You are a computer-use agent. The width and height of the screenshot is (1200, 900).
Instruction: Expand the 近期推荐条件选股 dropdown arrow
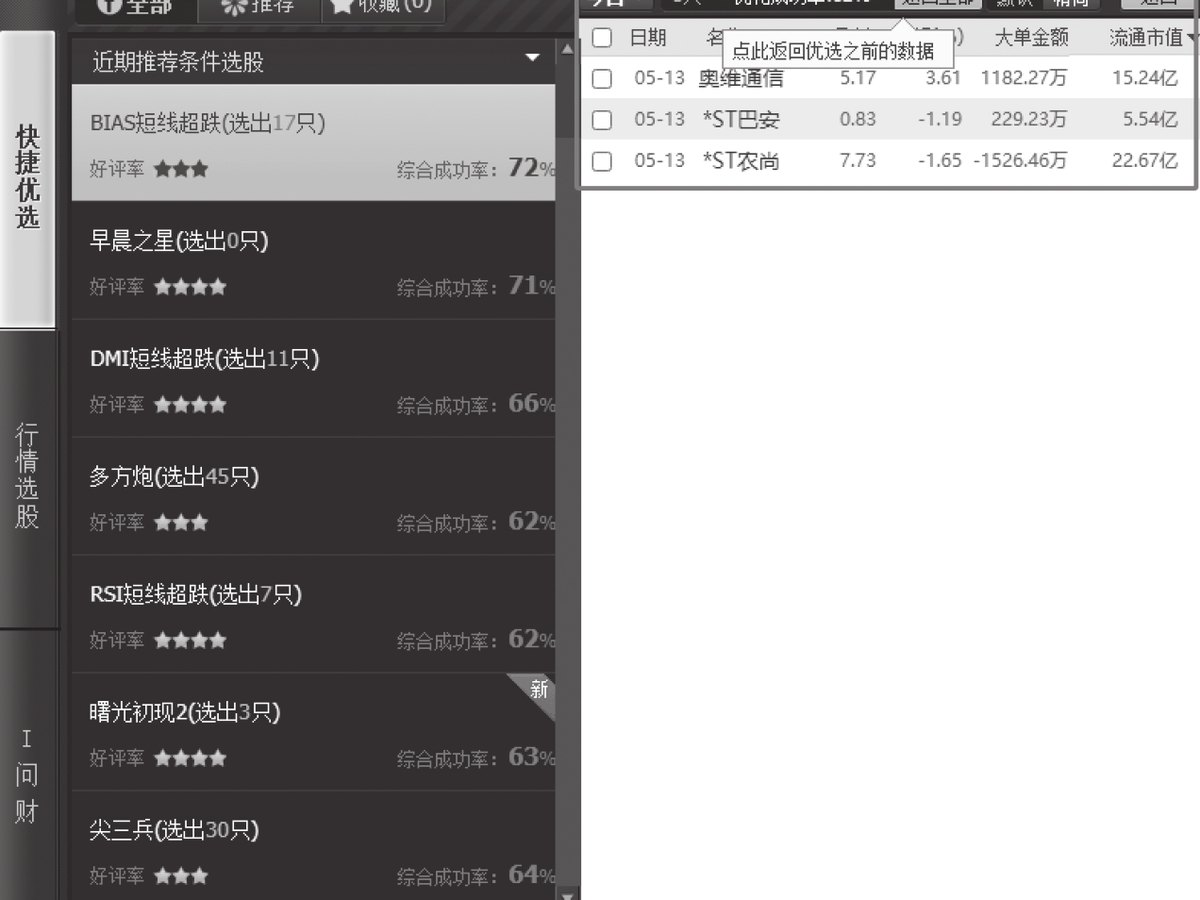click(x=533, y=59)
